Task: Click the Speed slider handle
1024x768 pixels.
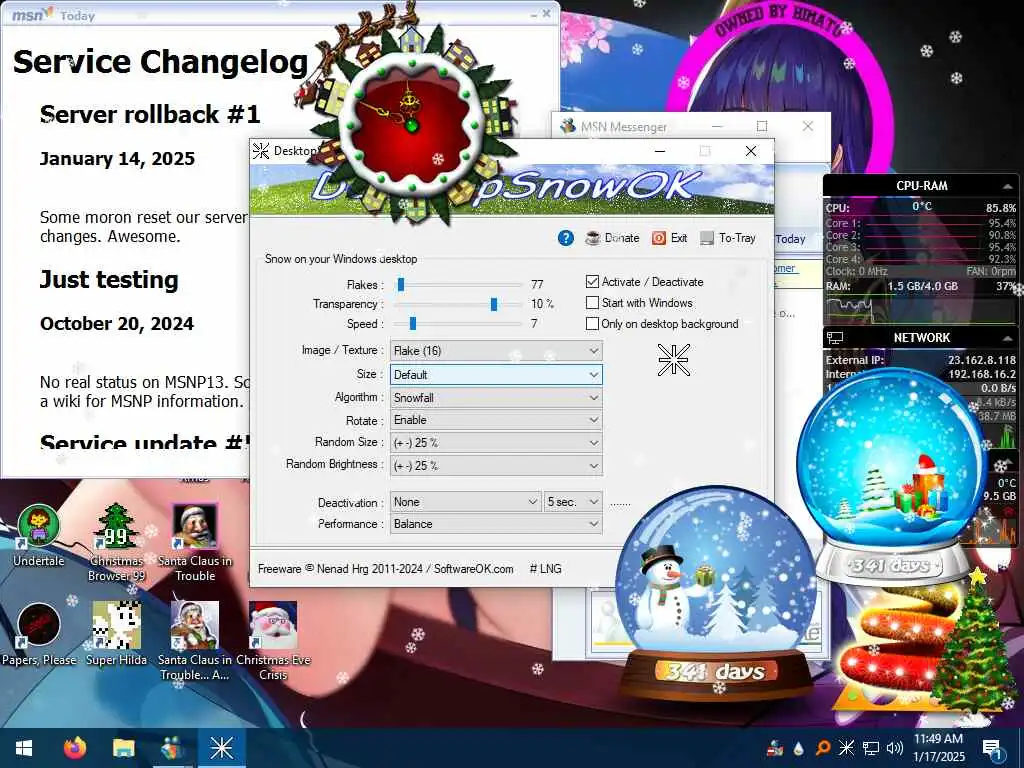Action: (x=413, y=323)
